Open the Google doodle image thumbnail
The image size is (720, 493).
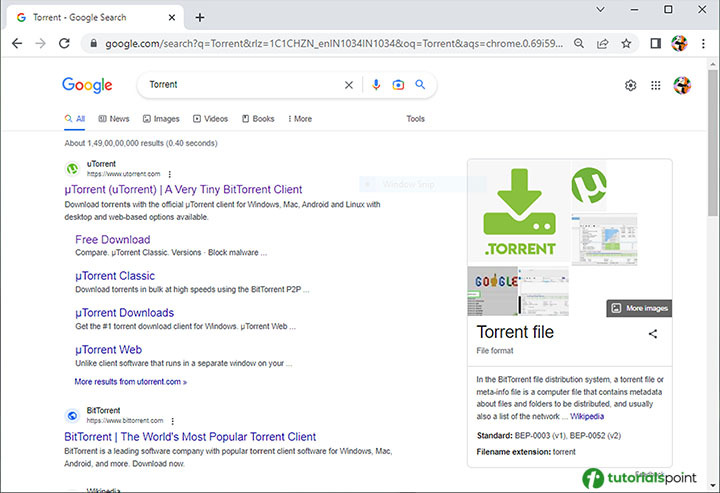pyautogui.click(x=493, y=291)
